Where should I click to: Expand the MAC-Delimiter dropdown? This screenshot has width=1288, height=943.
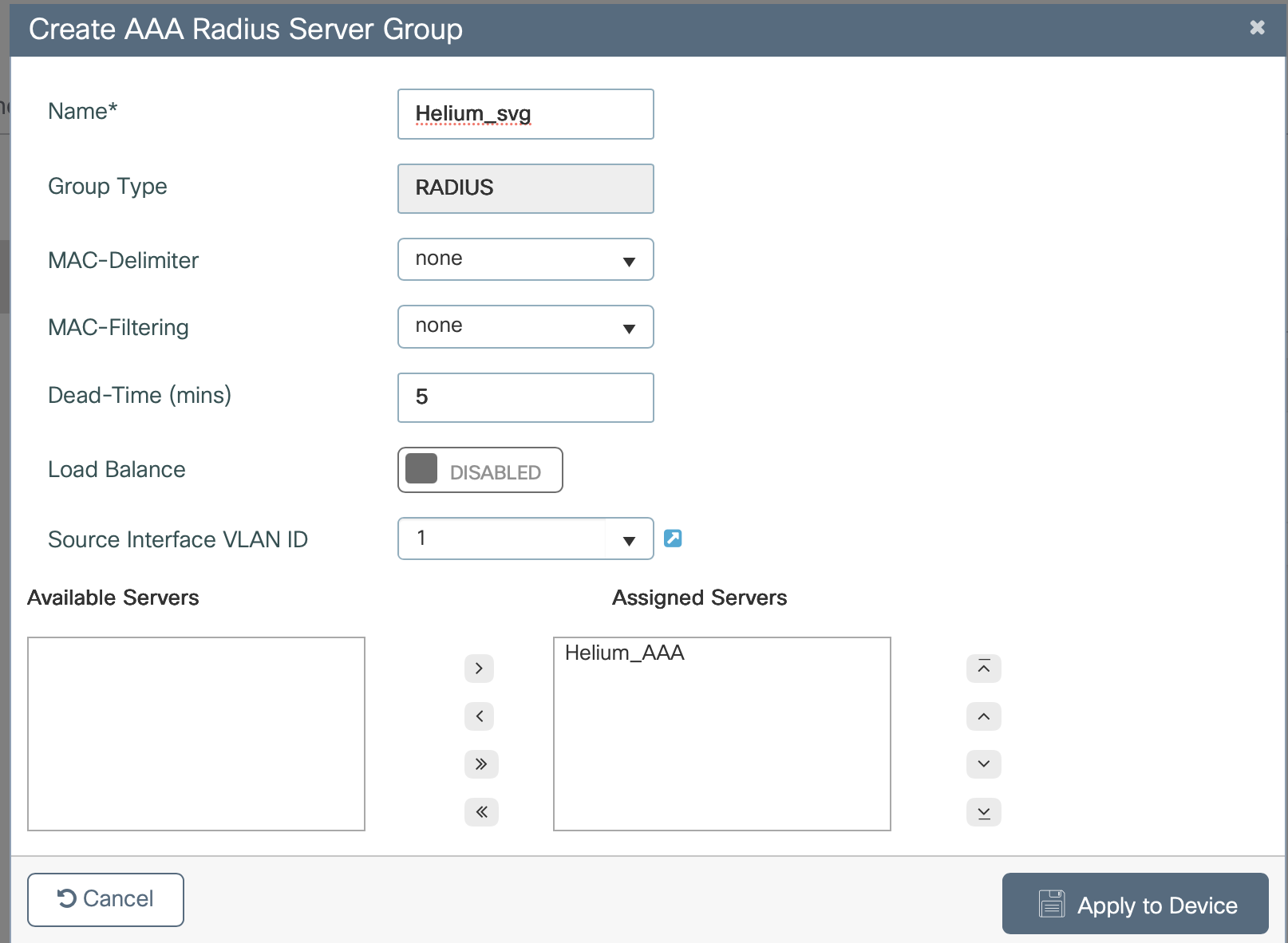[x=525, y=259]
